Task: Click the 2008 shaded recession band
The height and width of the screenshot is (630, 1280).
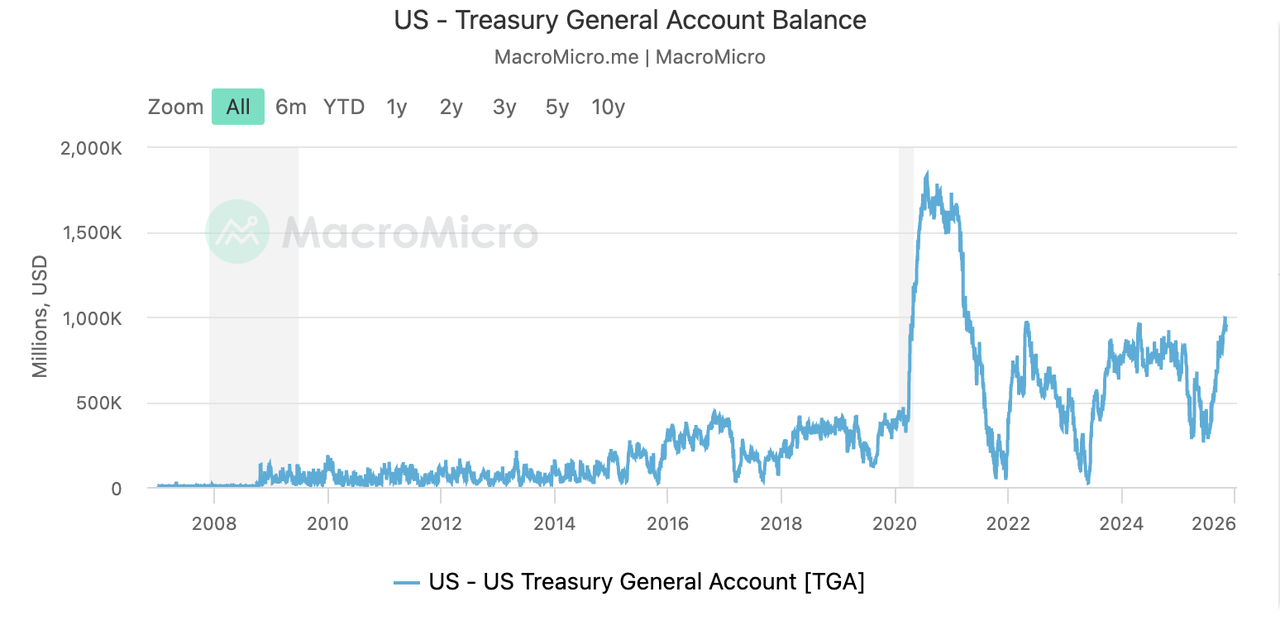Action: point(253,300)
